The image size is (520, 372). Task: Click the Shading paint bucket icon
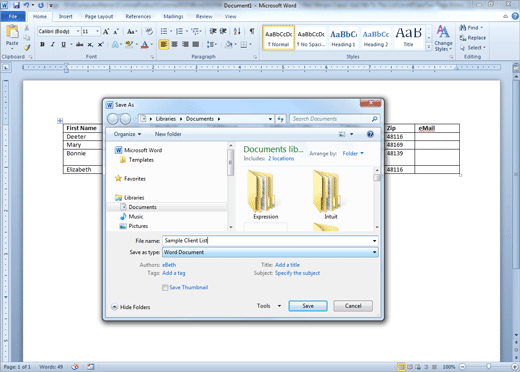tap(229, 44)
